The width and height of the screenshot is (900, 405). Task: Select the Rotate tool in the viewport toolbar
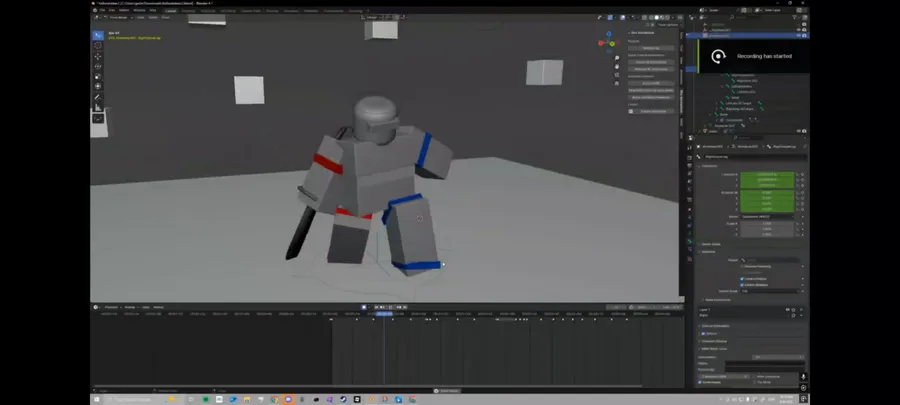pyautogui.click(x=98, y=67)
